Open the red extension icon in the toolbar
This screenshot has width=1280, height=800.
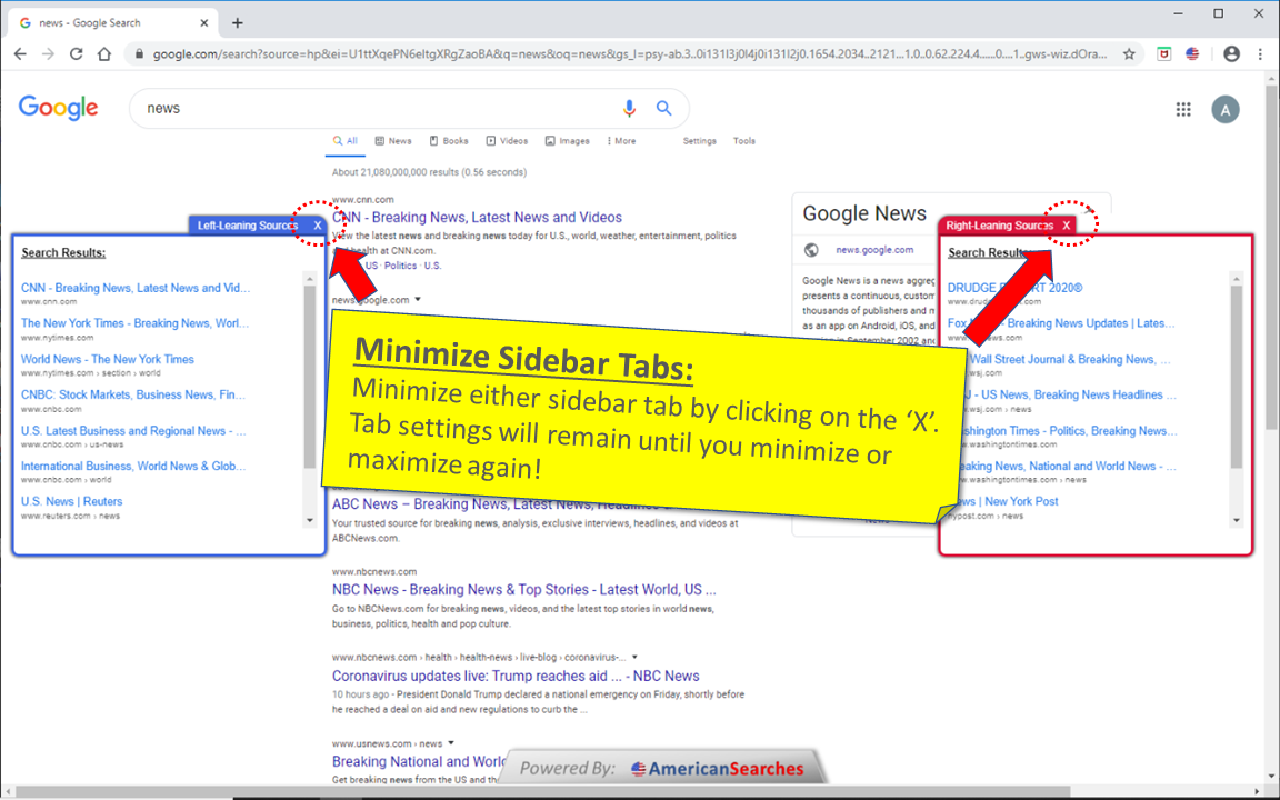1164,54
